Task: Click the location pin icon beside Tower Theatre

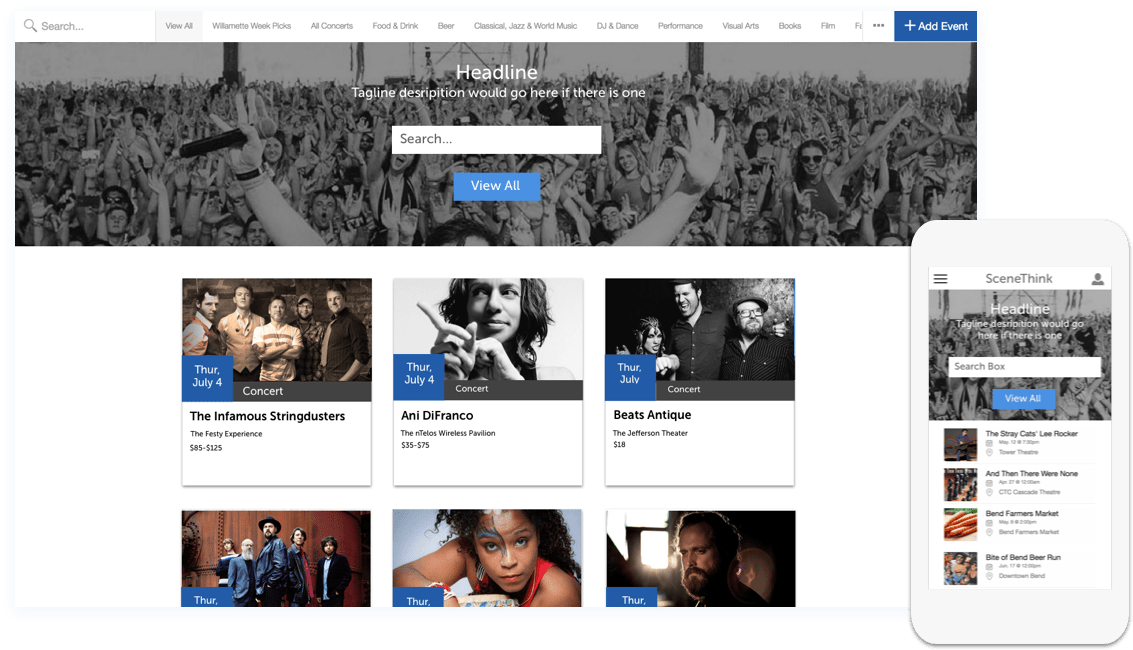Action: pyautogui.click(x=989, y=452)
